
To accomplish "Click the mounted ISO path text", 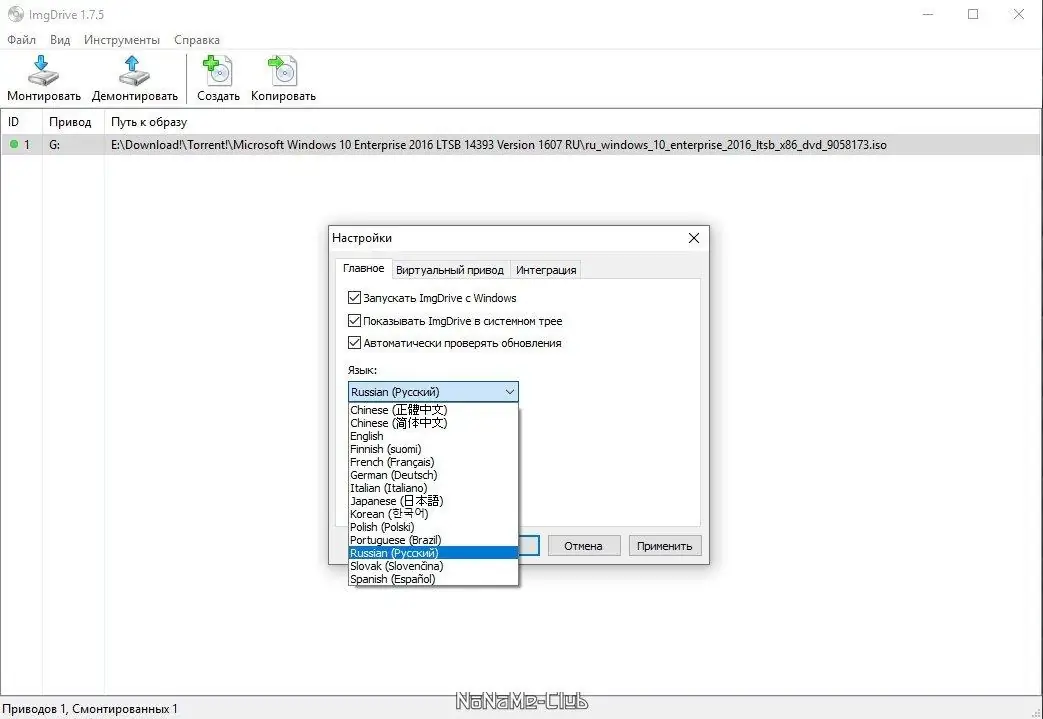I will pos(498,144).
